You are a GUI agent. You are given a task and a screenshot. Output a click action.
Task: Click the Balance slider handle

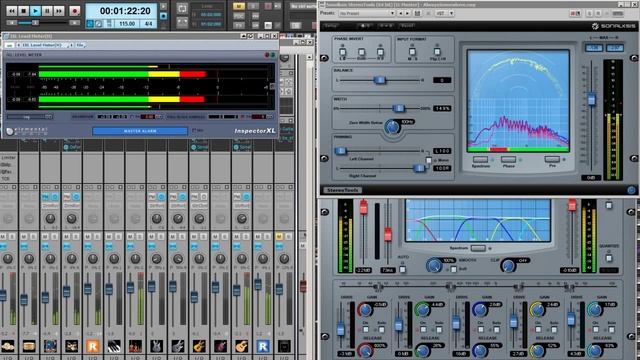(380, 80)
